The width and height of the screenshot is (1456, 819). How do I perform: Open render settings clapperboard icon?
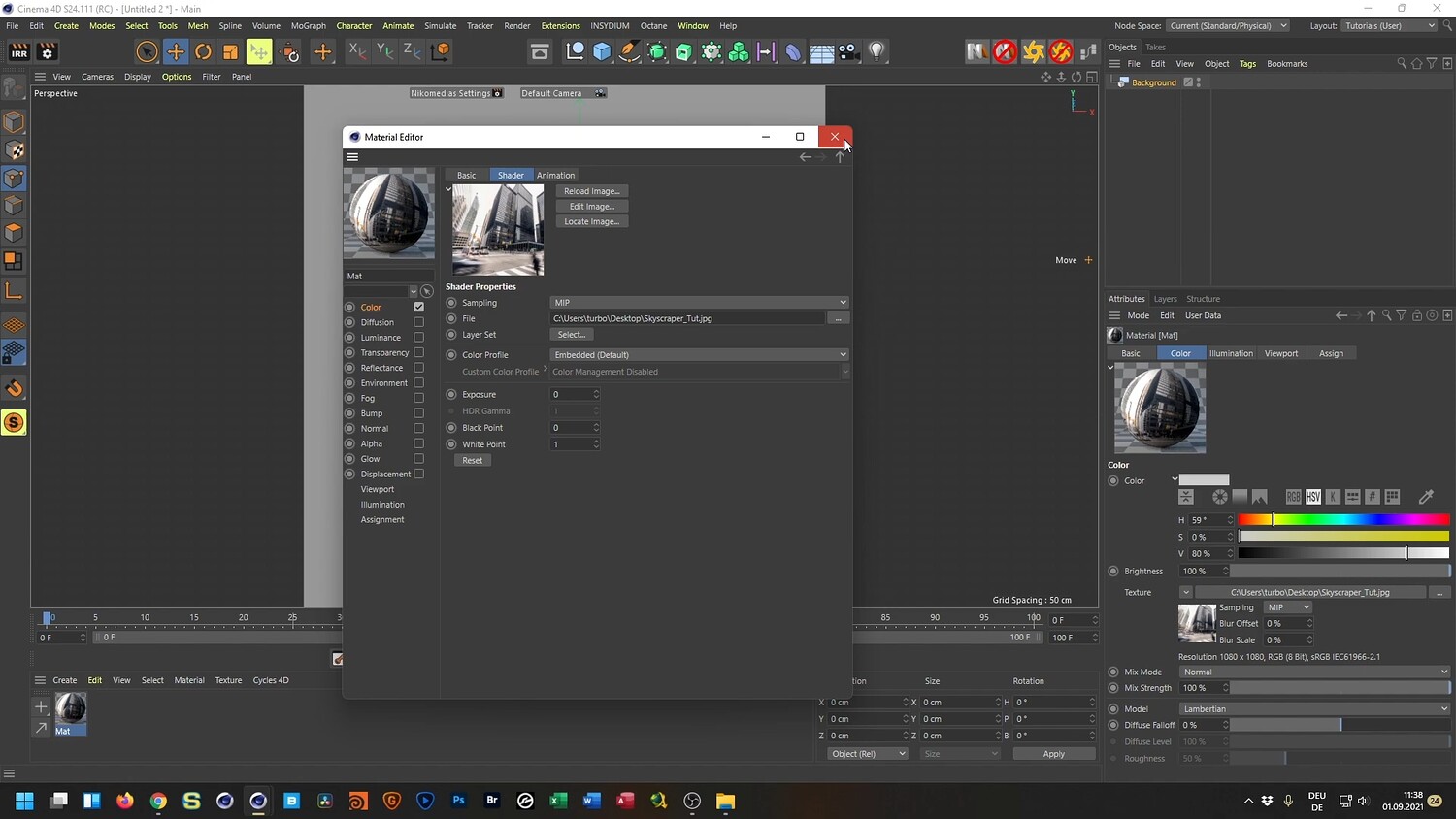click(x=47, y=52)
